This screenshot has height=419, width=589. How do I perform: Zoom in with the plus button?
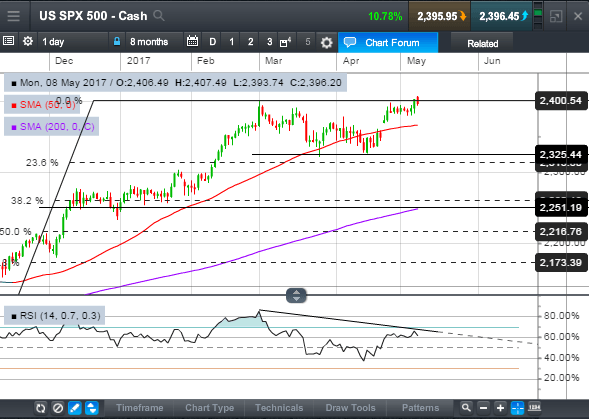(x=500, y=408)
